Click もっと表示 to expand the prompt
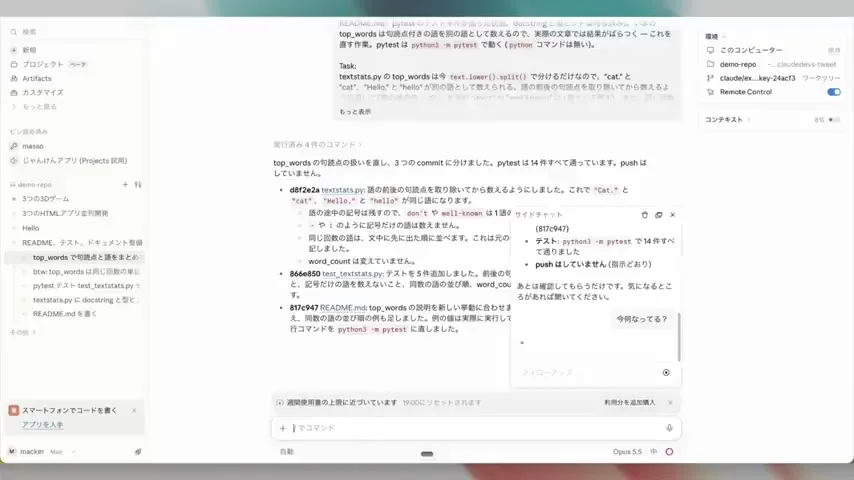This screenshot has width=854, height=480. 355,112
